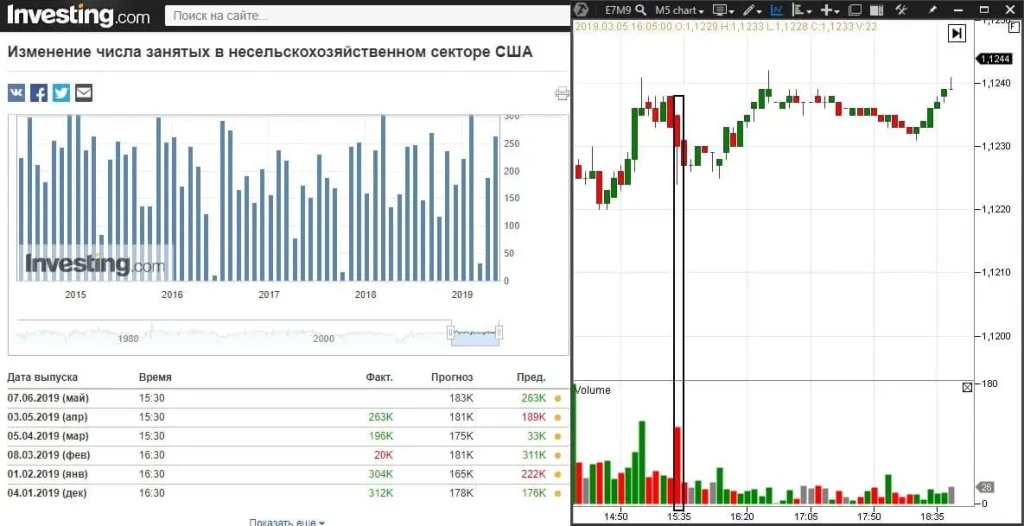
Task: Click the yellow dot in 03.05.2019 row
Action: click(x=557, y=417)
